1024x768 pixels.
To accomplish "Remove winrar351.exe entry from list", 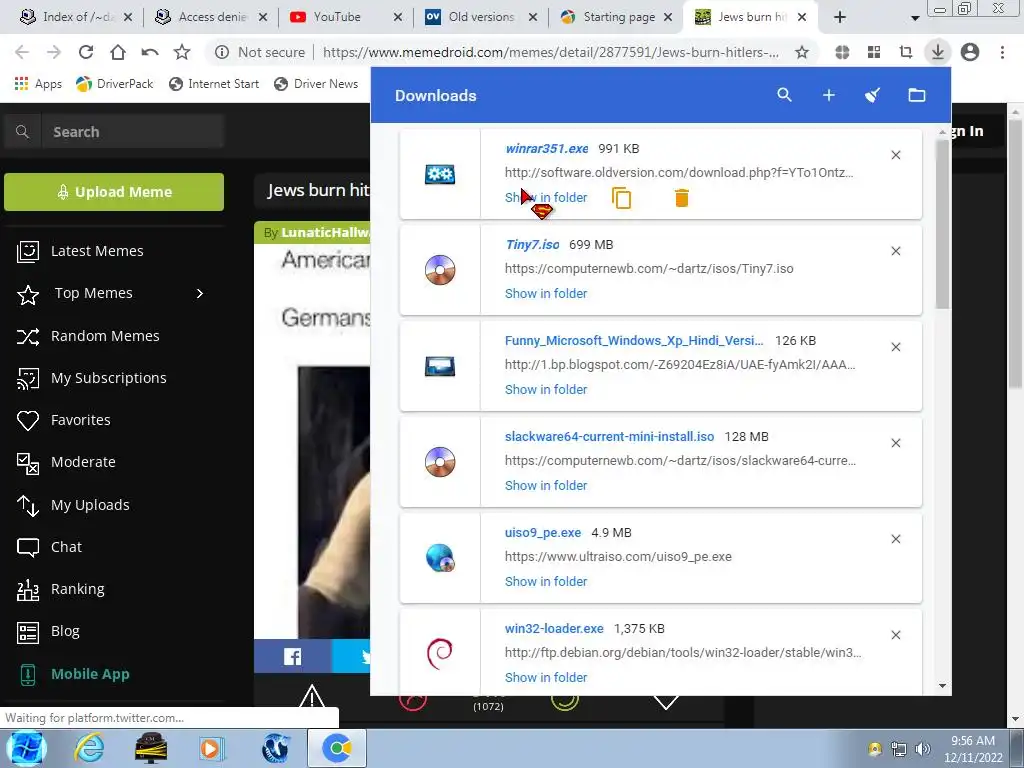I will pos(896,155).
